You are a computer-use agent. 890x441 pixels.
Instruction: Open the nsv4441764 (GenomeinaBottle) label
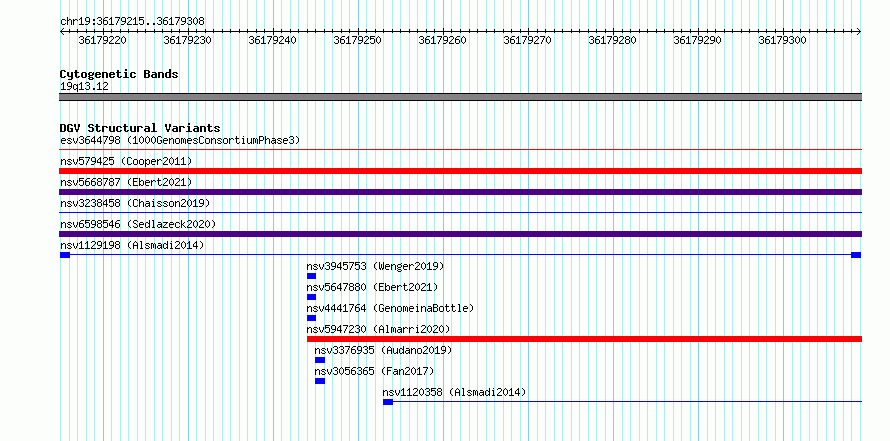tap(390, 308)
